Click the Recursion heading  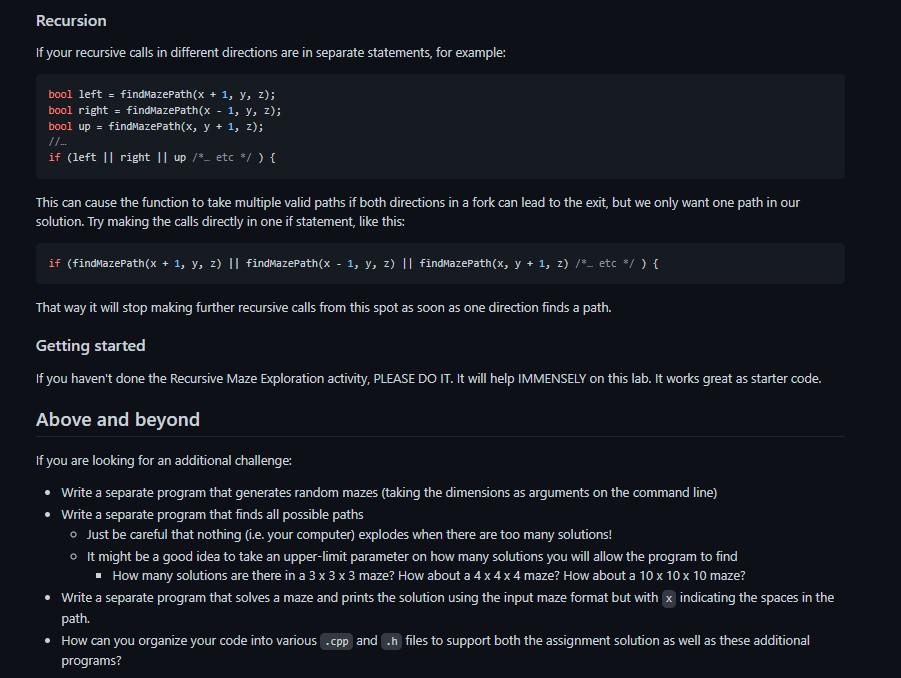point(71,21)
